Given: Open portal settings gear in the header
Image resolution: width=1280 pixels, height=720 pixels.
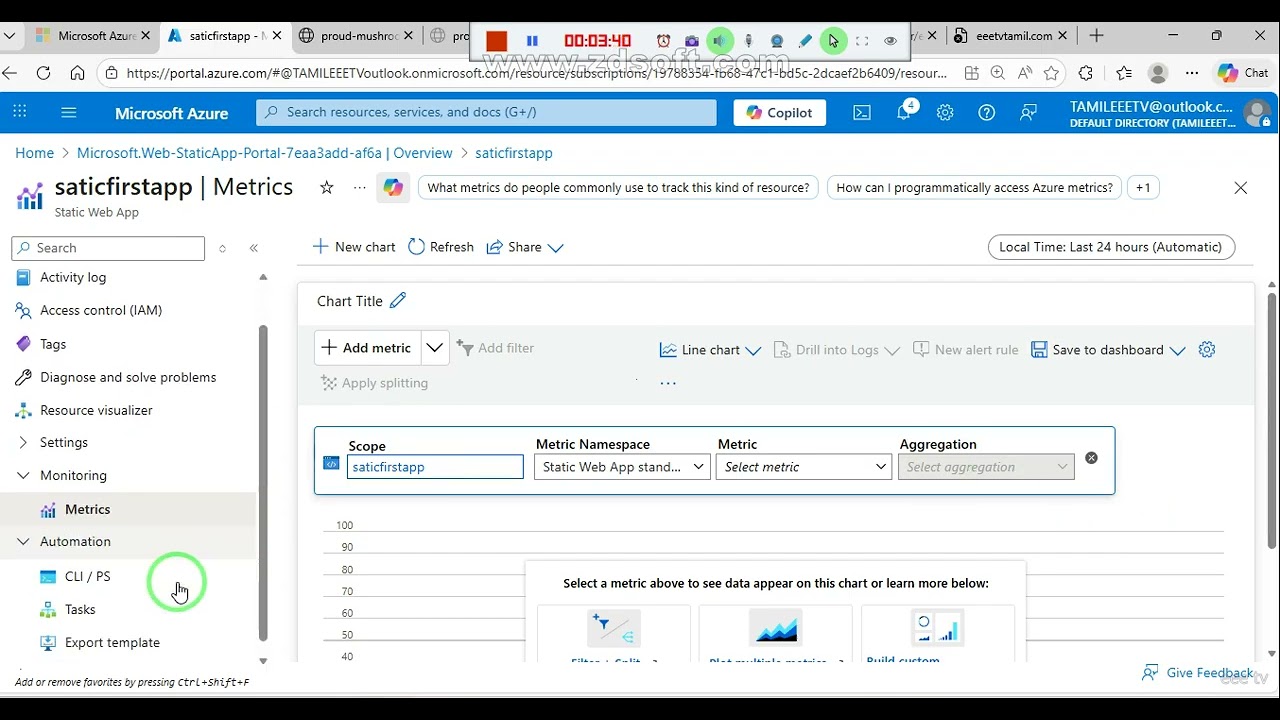Looking at the screenshot, I should pos(945,113).
